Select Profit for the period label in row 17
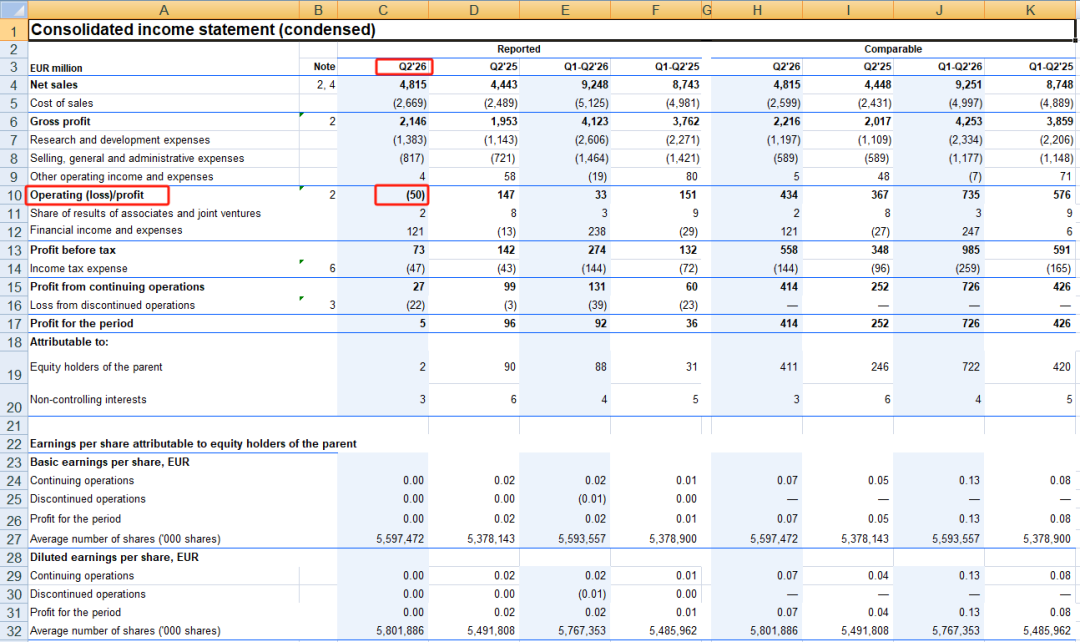Viewport: 1080px width, 642px height. tap(81, 324)
